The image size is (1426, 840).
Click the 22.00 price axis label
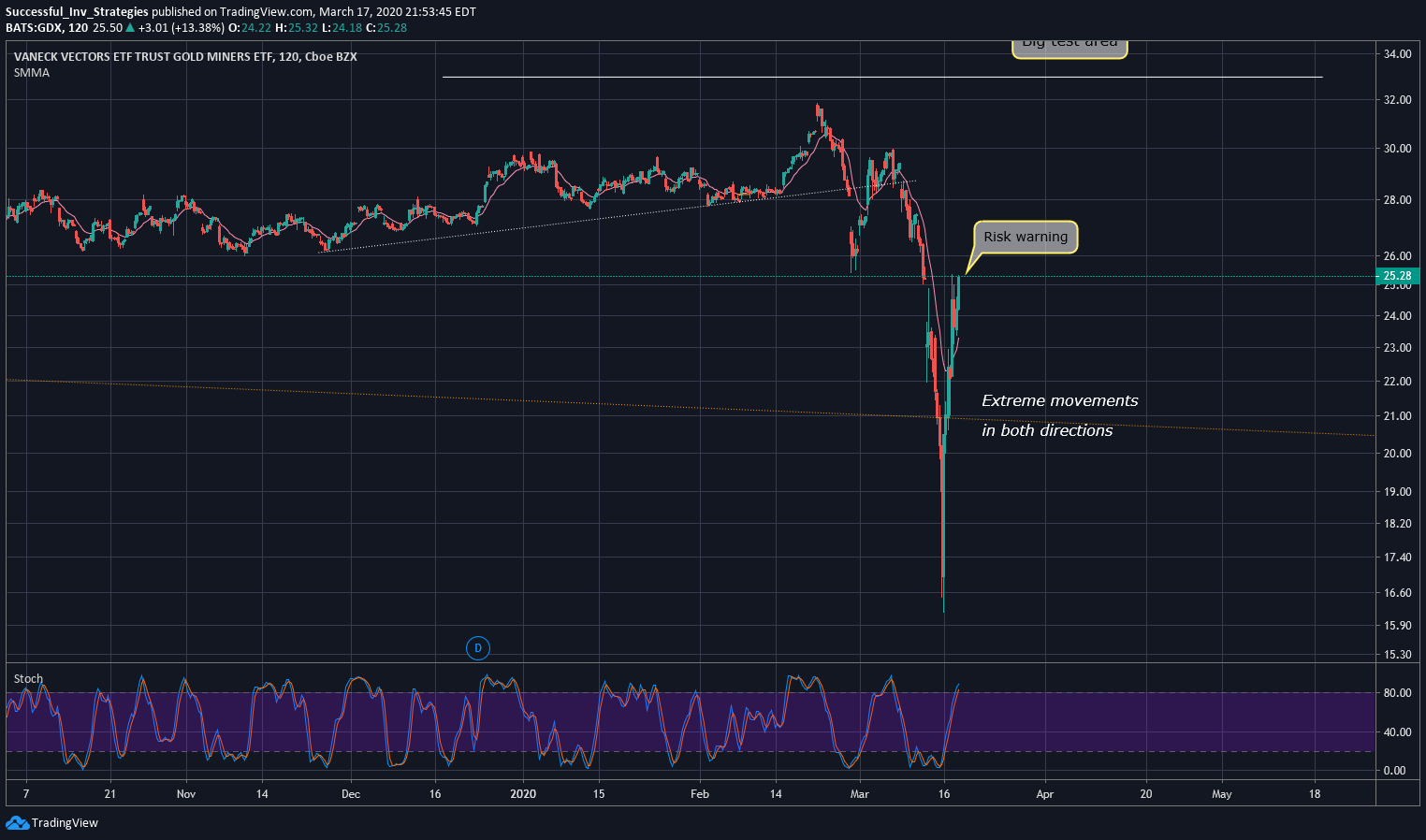[1397, 382]
